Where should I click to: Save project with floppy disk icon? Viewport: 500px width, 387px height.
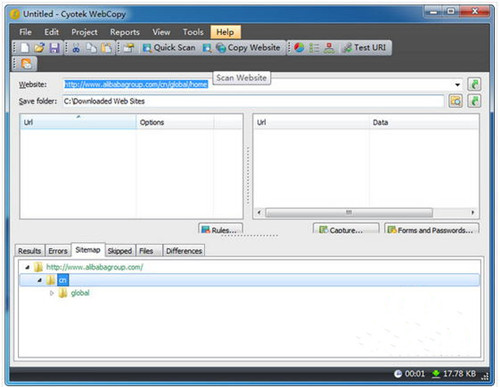[54, 48]
